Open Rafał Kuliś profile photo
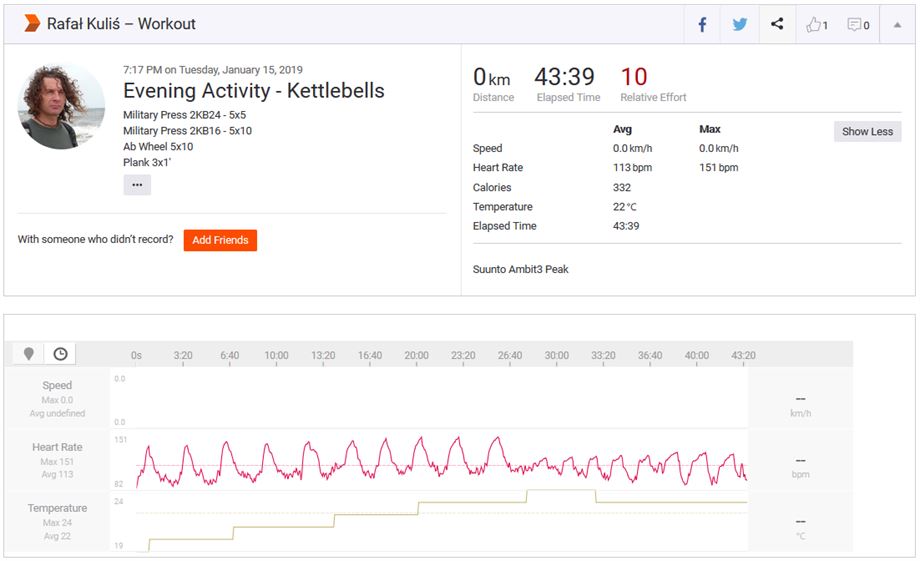Image resolution: width=920 pixels, height=561 pixels. 61,106
